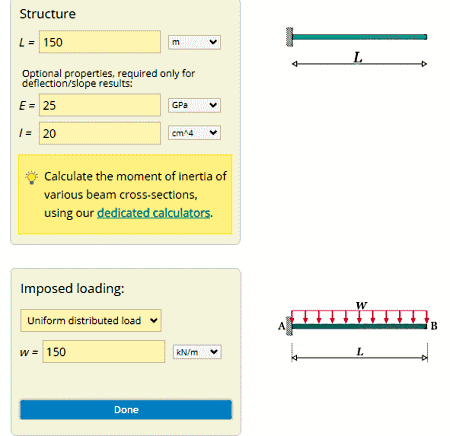Open the cm^4 unit dropdown for I
This screenshot has height=436, width=450.
click(194, 133)
